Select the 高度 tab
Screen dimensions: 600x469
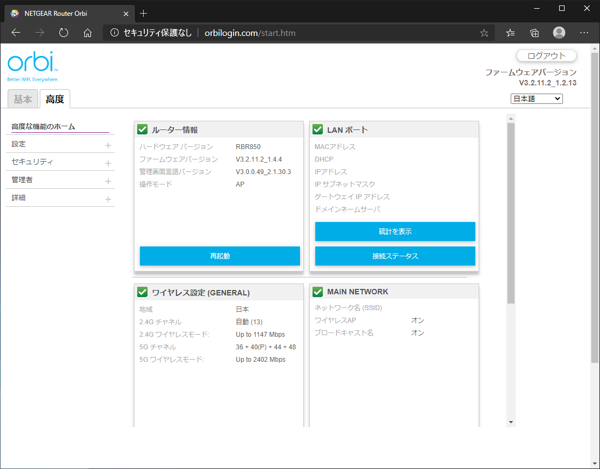tap(55, 99)
